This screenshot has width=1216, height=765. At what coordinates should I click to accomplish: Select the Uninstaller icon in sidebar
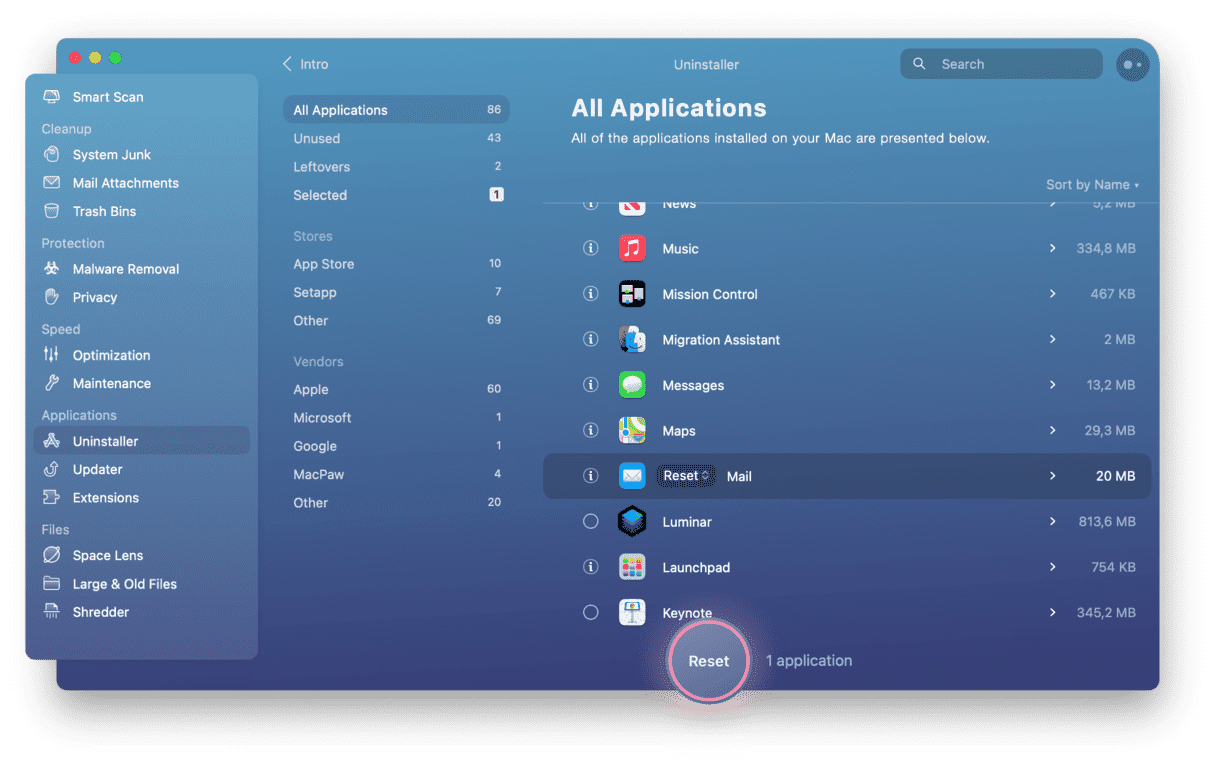52,441
